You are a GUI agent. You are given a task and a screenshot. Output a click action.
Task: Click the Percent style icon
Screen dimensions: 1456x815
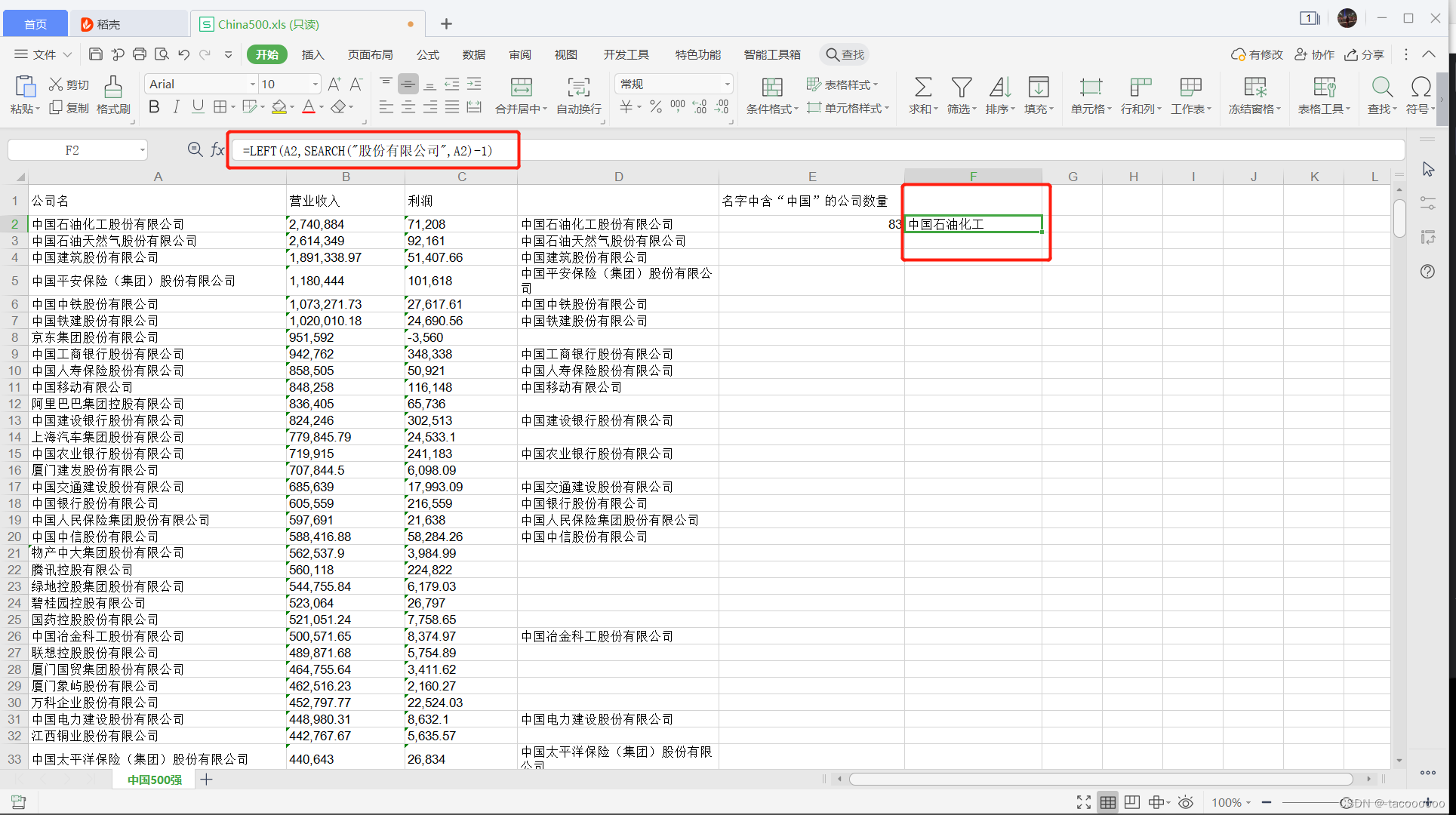coord(656,107)
